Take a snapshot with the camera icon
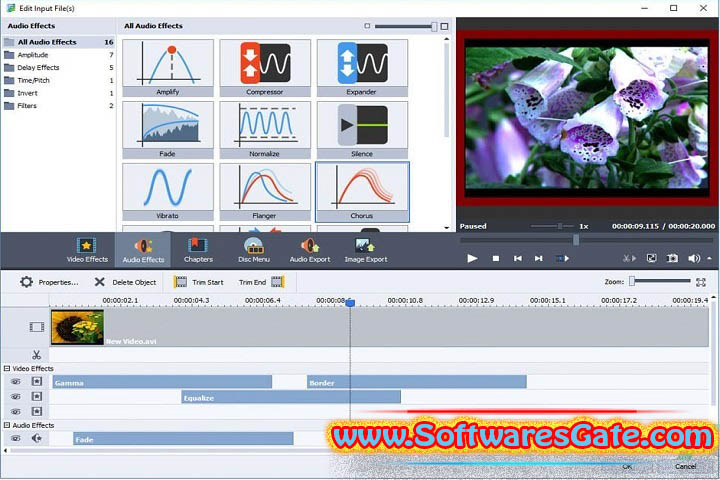Viewport: 720px width, 480px height. coord(672,258)
